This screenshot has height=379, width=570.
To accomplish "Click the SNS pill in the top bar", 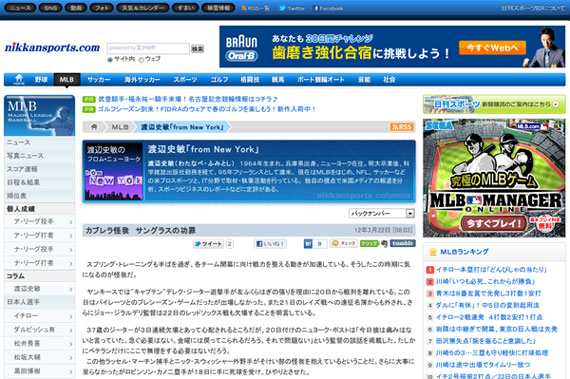I will pyautogui.click(x=50, y=8).
